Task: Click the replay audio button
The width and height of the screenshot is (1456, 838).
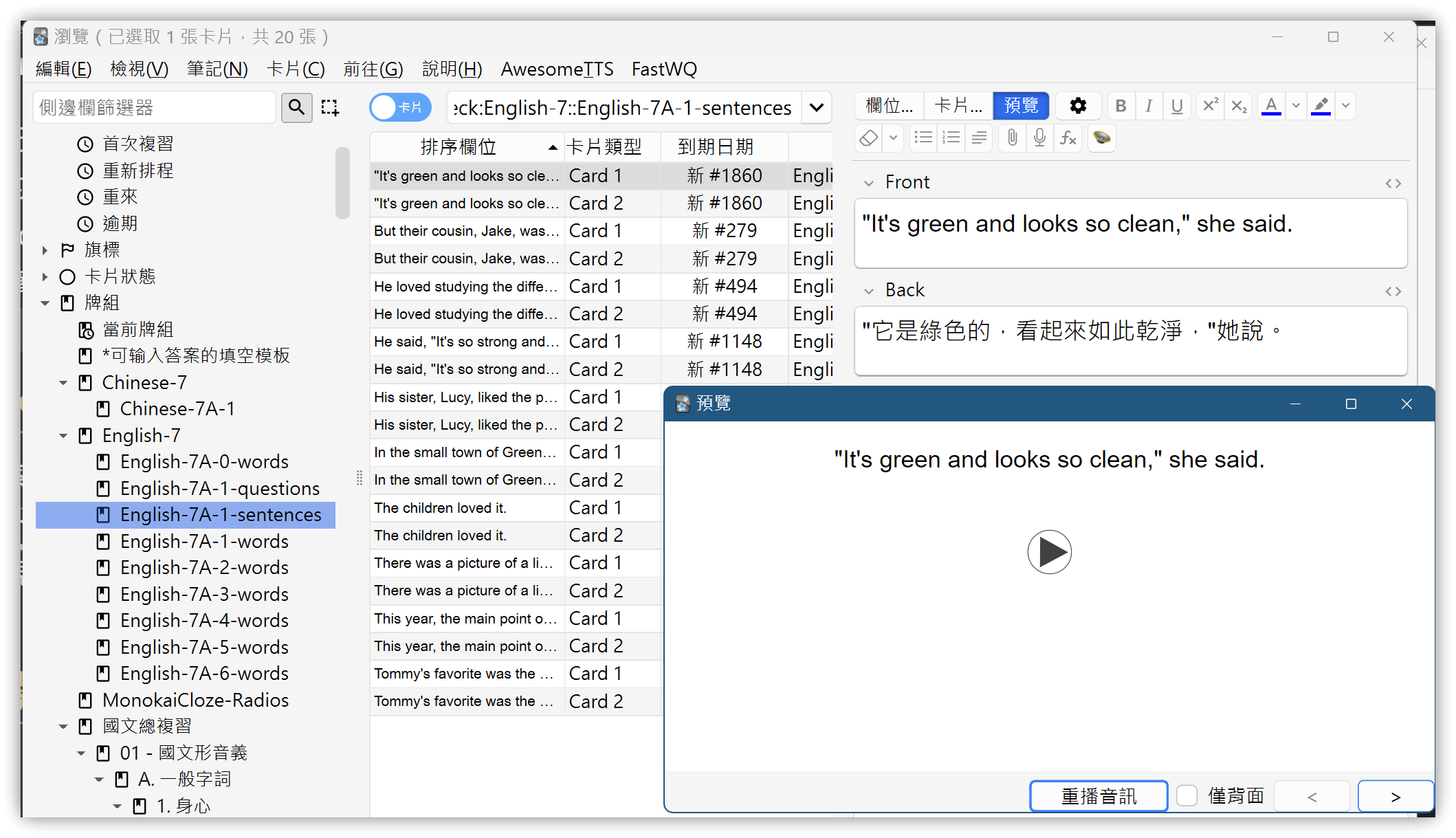Action: point(1099,796)
